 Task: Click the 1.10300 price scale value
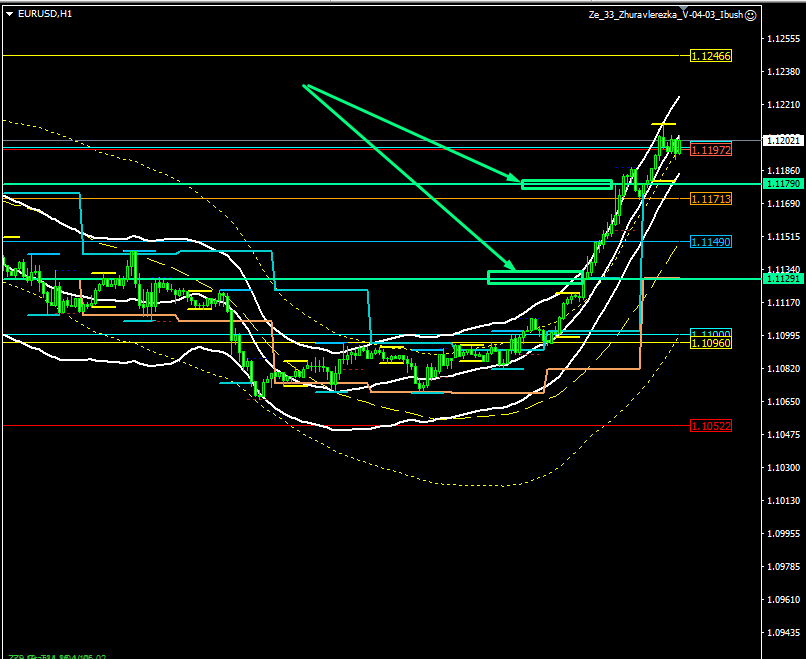(783, 468)
